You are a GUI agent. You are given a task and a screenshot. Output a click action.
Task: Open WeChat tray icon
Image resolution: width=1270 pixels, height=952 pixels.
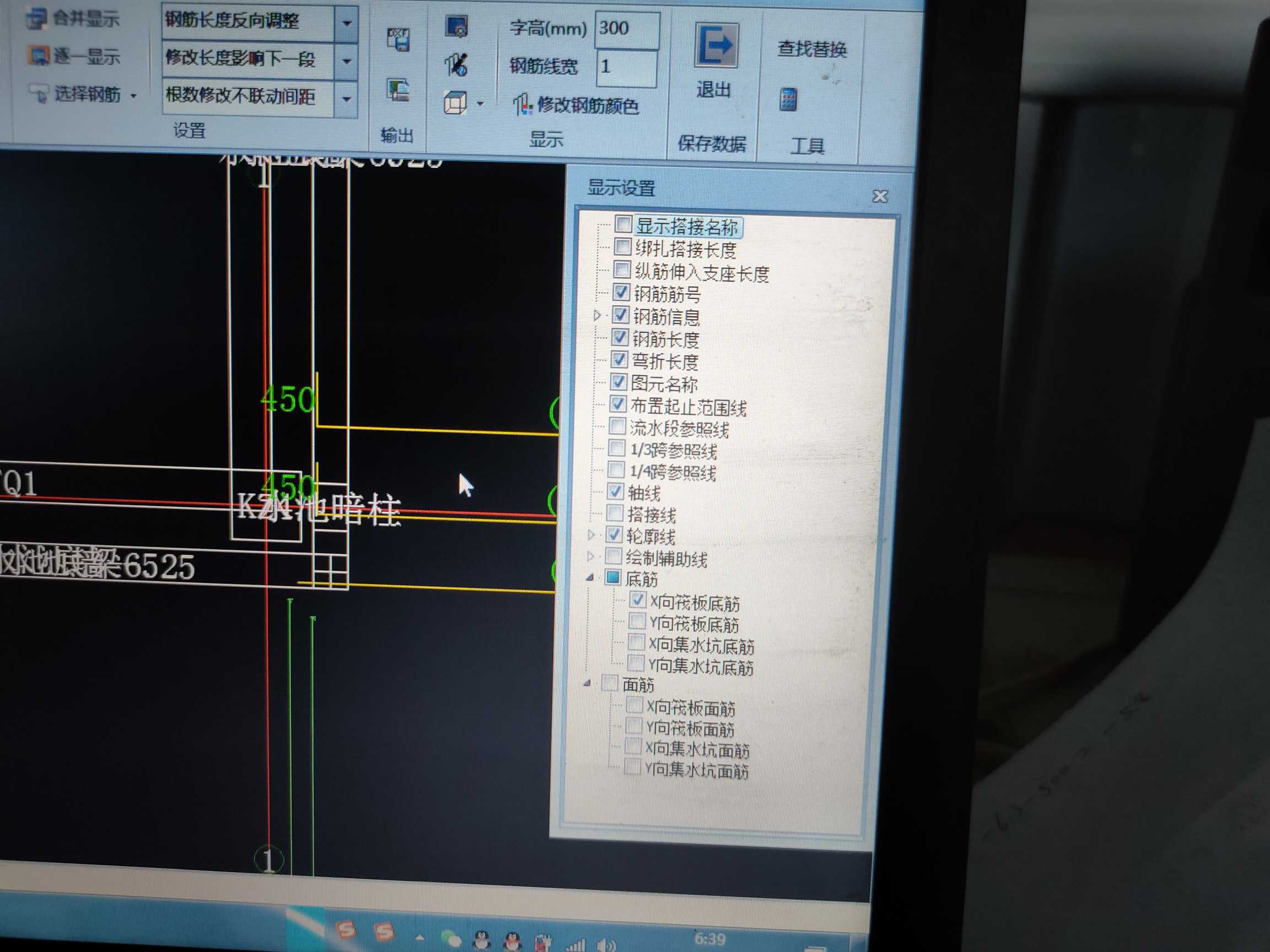point(451,939)
